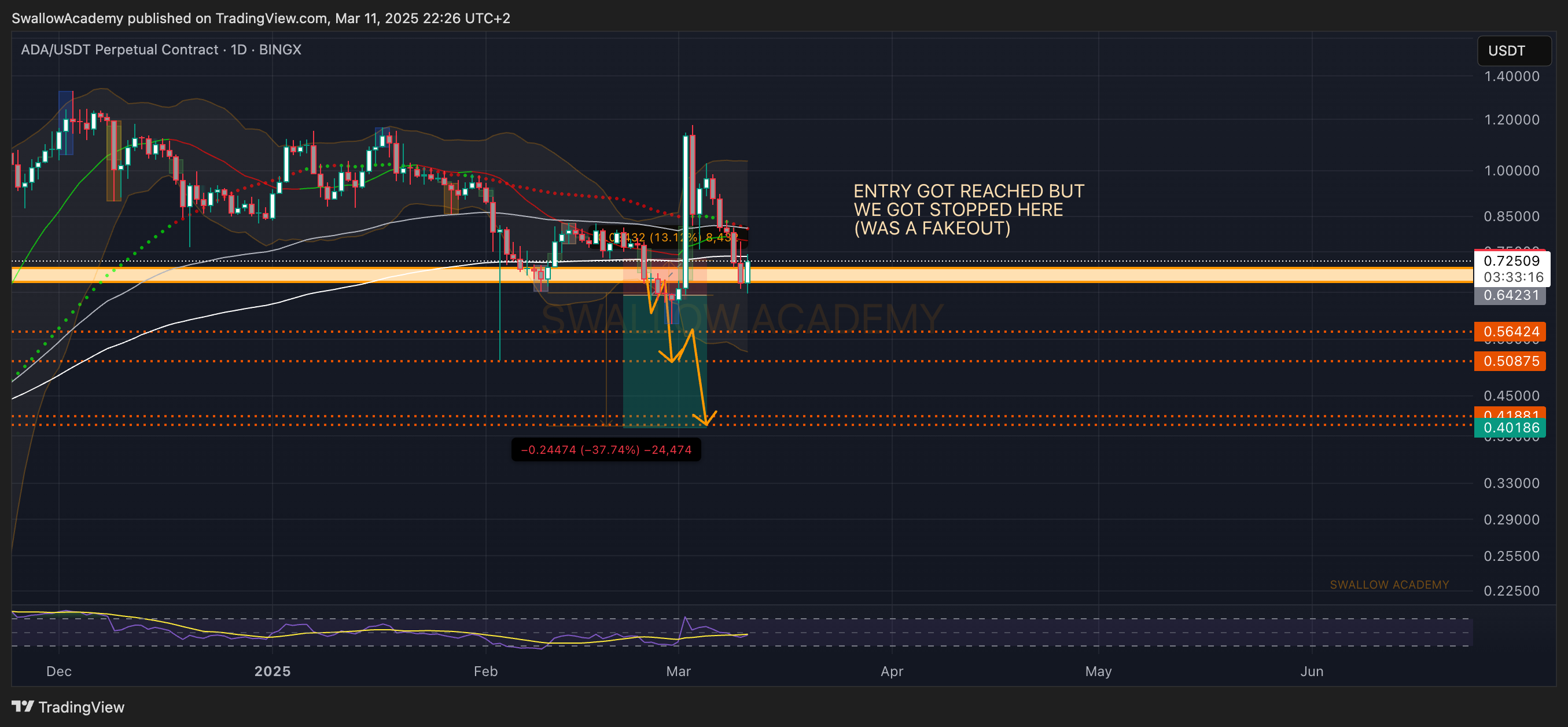Select the 0.85000 price axis label
Image resolution: width=1568 pixels, height=727 pixels.
pyautogui.click(x=1511, y=216)
